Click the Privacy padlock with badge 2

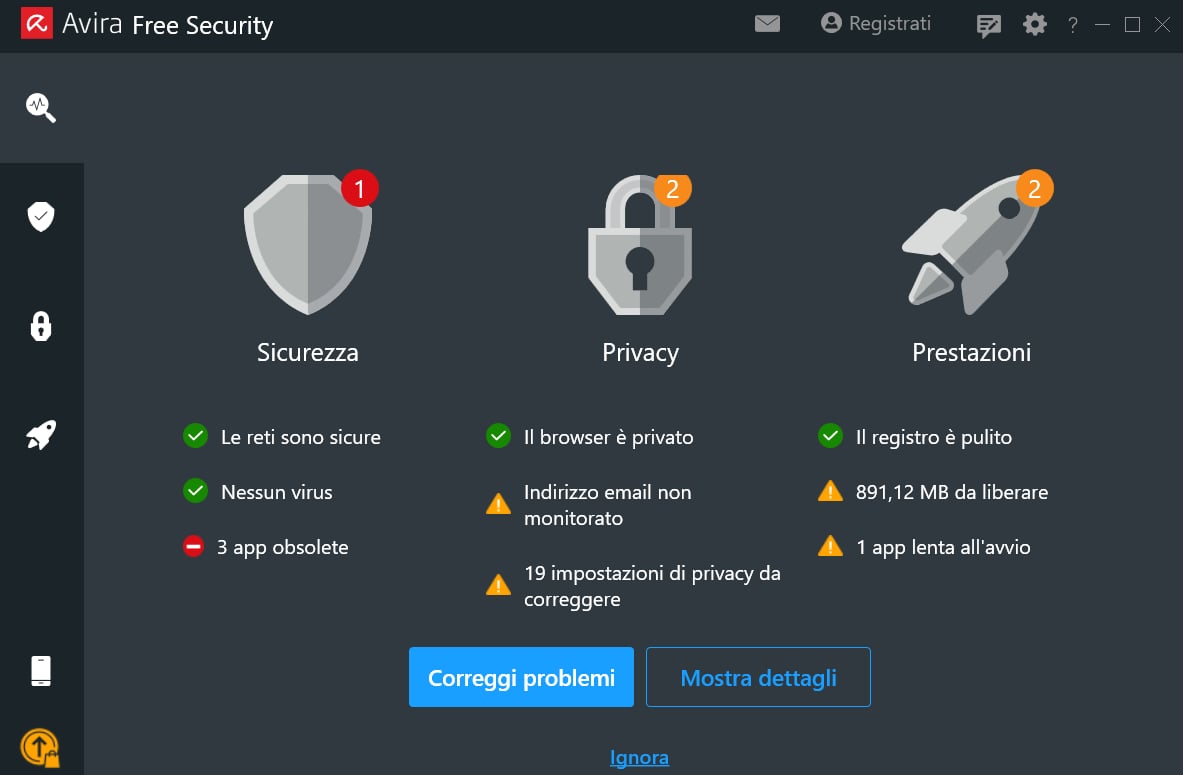pyautogui.click(x=639, y=245)
